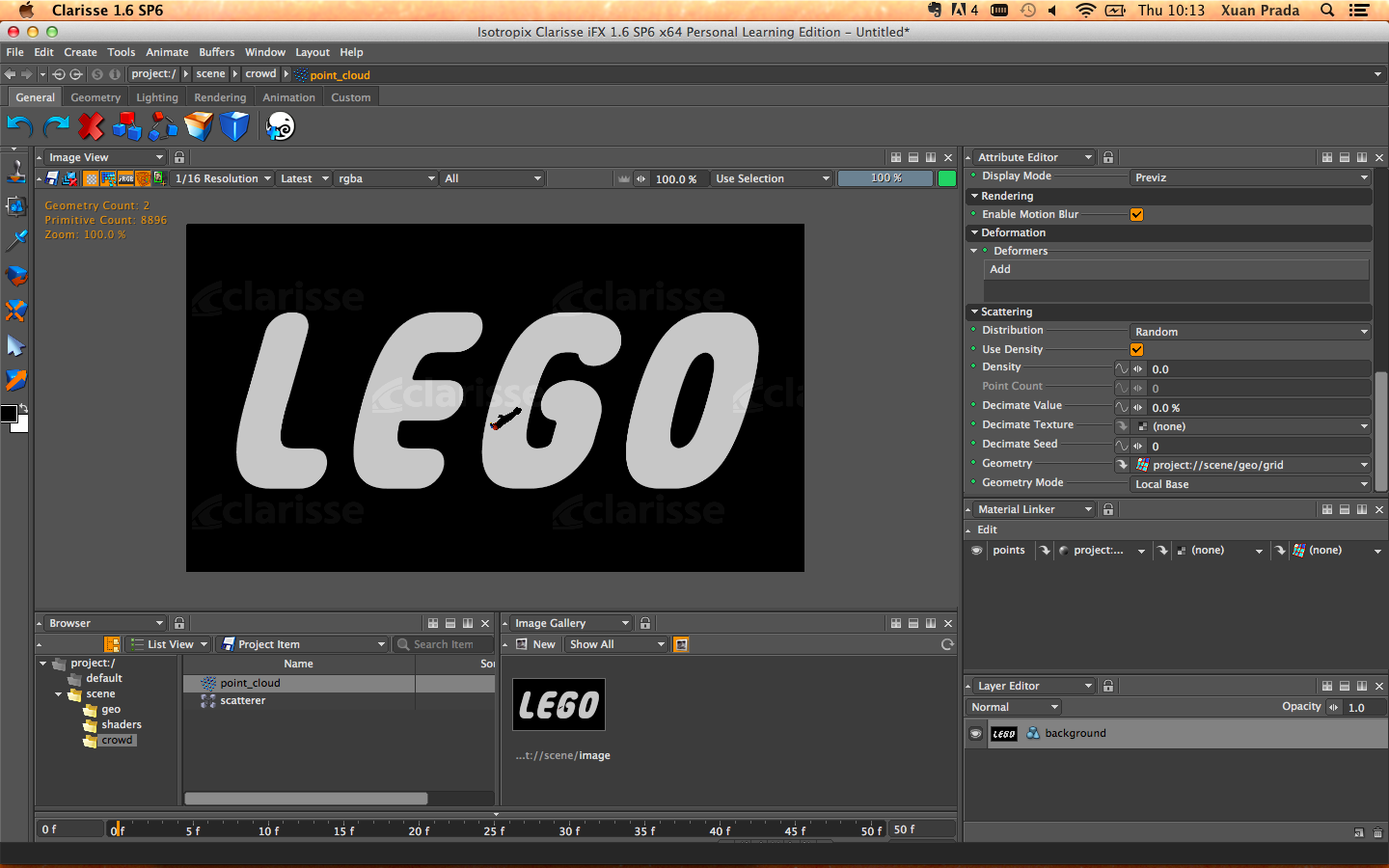Click the orange icon next to Show All

click(681, 644)
